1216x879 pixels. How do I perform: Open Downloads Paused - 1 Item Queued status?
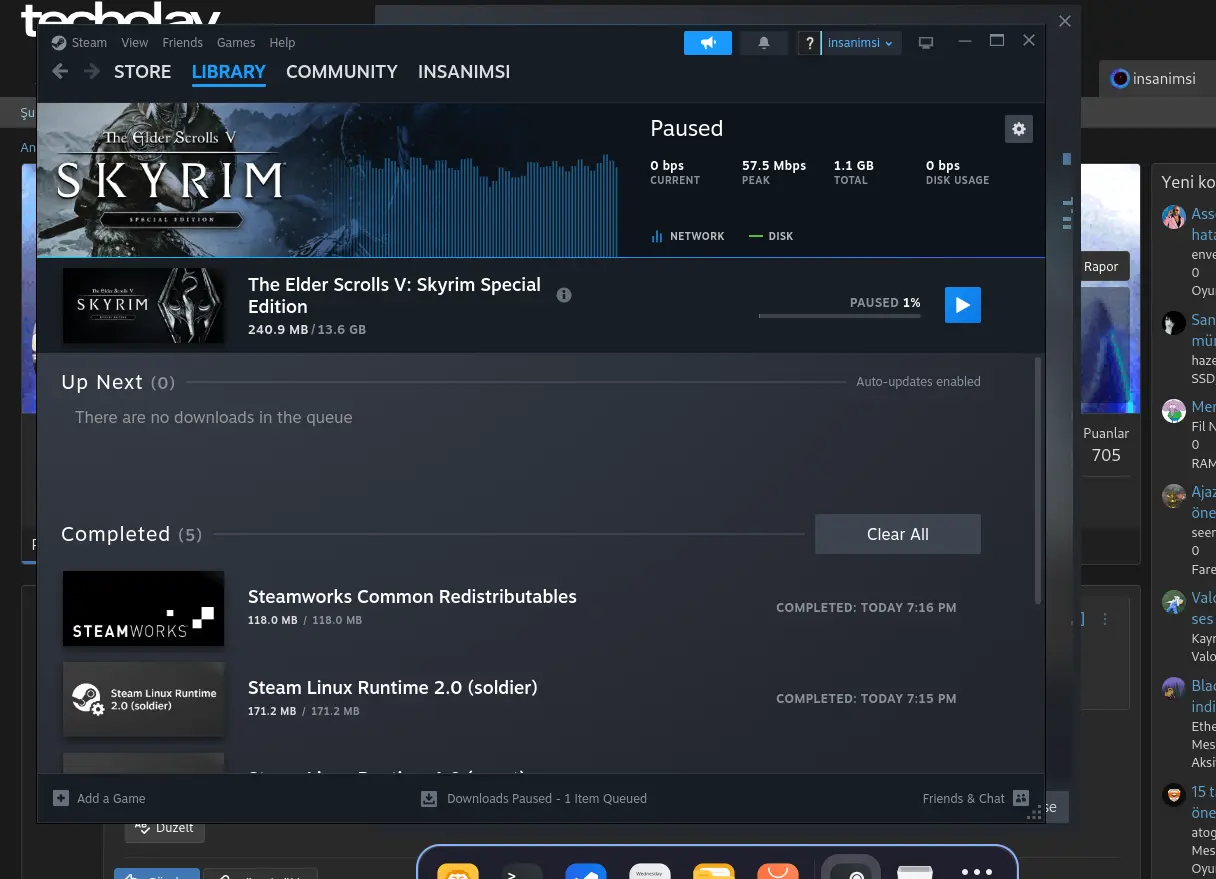(x=547, y=799)
